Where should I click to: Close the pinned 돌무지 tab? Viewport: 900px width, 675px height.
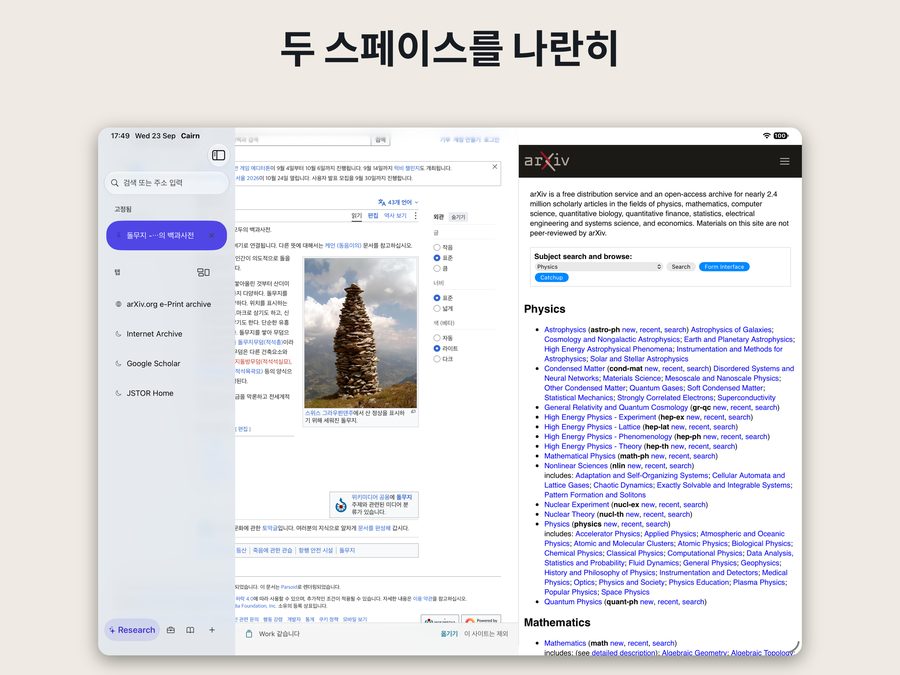pos(212,235)
